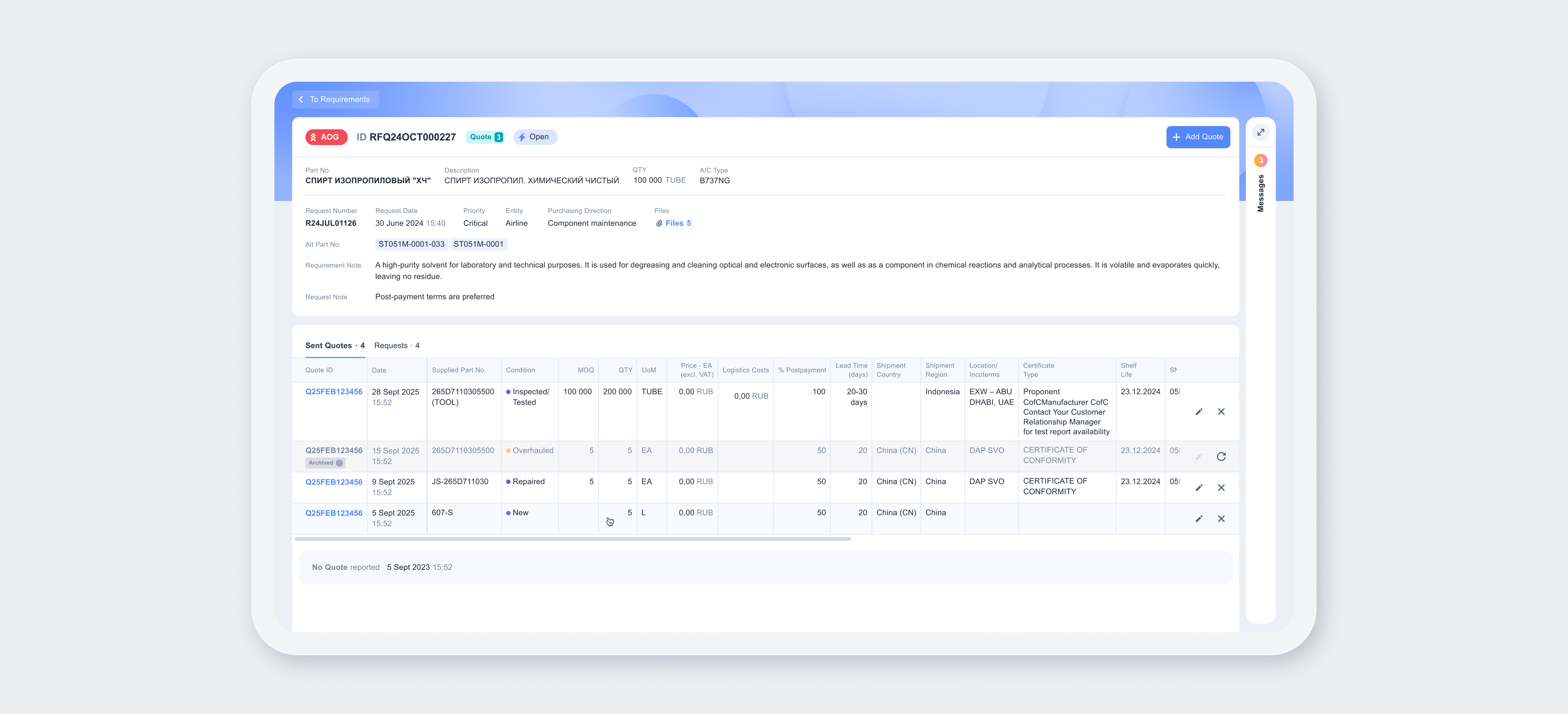Delete the New 607-S quote row
The height and width of the screenshot is (714, 1568).
(x=1221, y=519)
